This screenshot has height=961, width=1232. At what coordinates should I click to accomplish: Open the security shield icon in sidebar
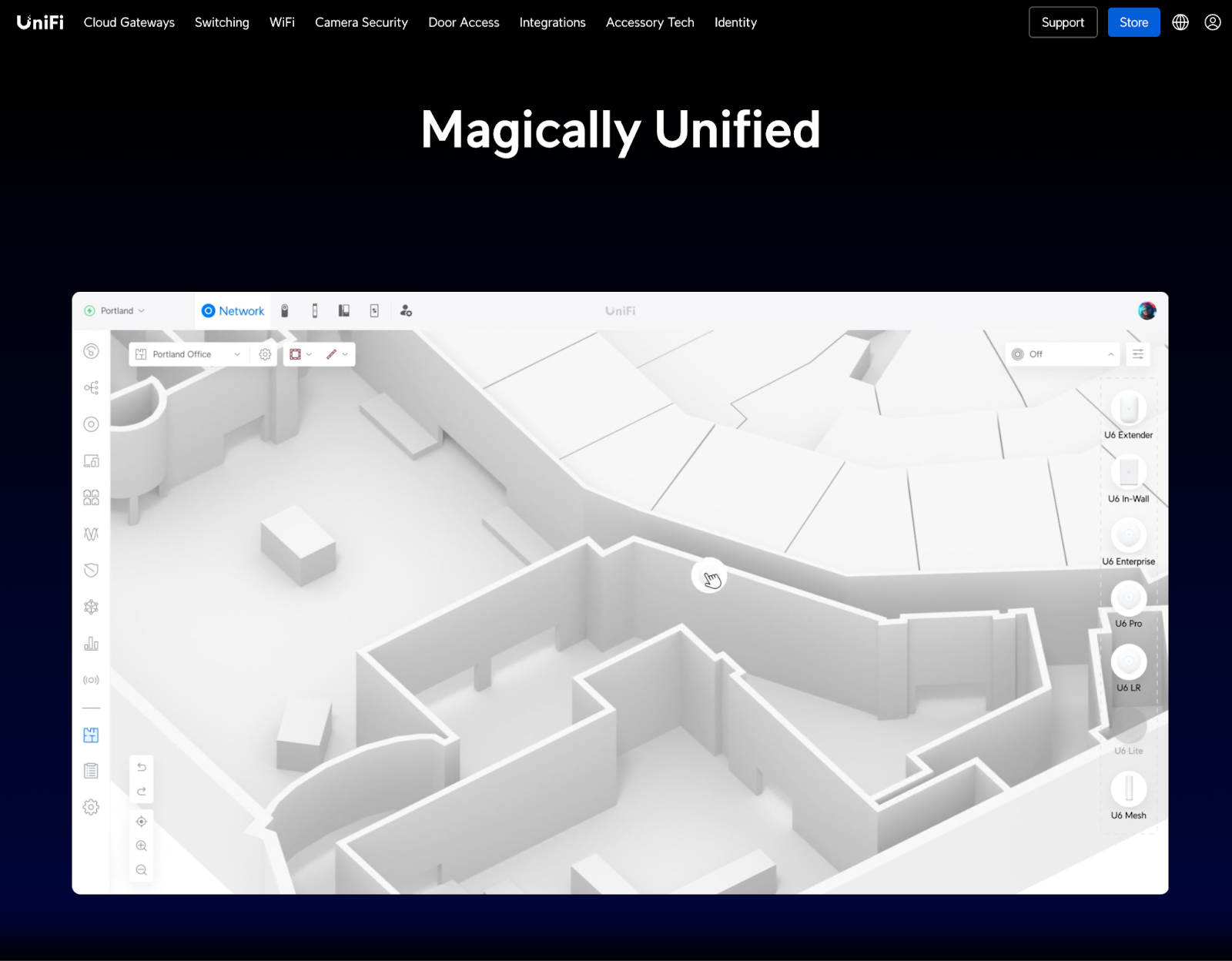(91, 570)
